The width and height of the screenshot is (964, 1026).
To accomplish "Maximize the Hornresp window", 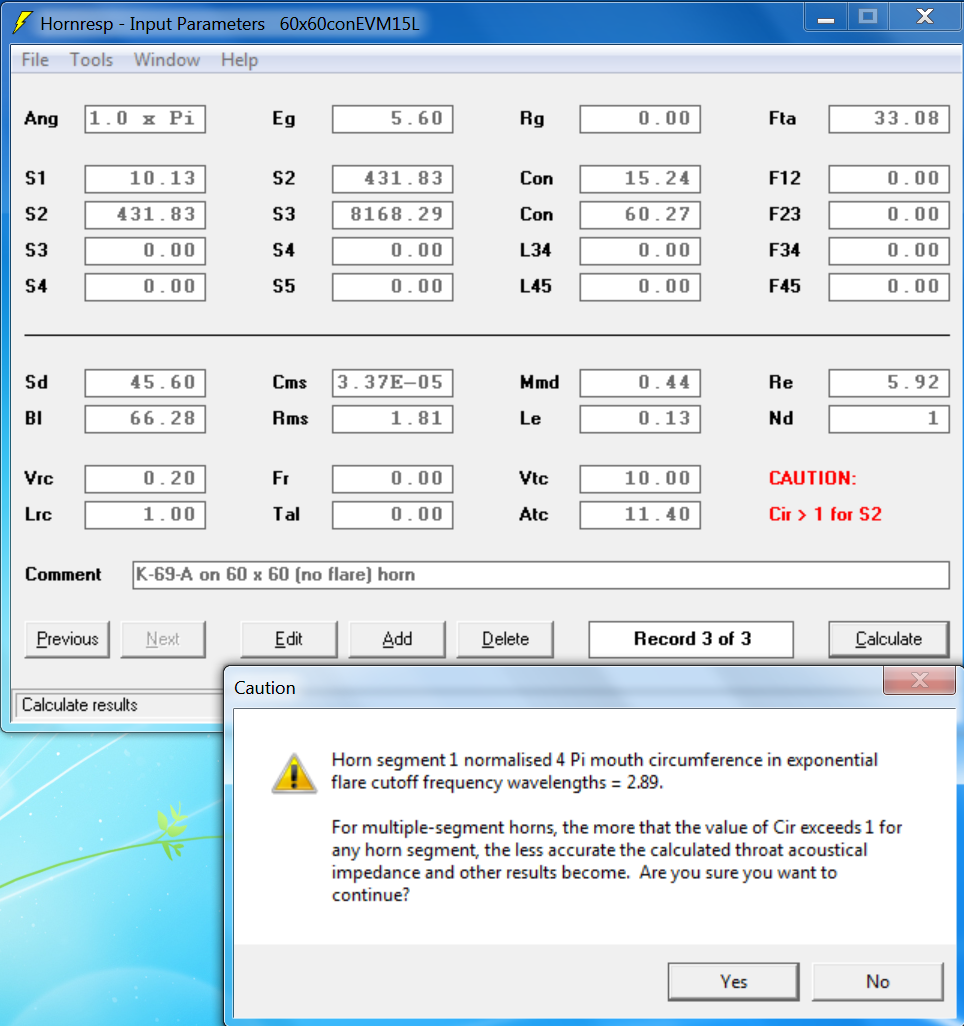I will tap(868, 18).
